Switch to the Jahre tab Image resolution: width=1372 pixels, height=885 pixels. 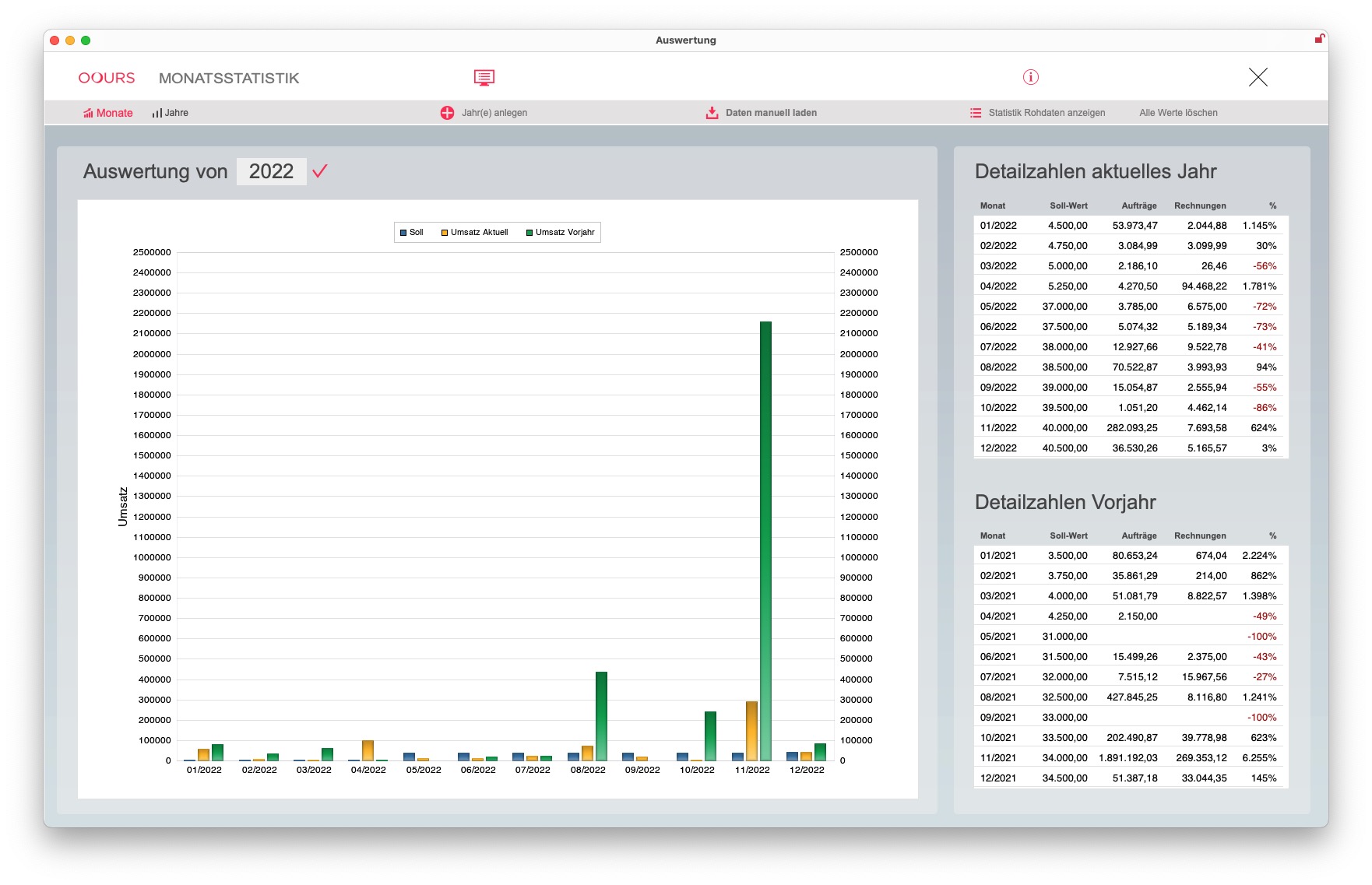[x=171, y=113]
